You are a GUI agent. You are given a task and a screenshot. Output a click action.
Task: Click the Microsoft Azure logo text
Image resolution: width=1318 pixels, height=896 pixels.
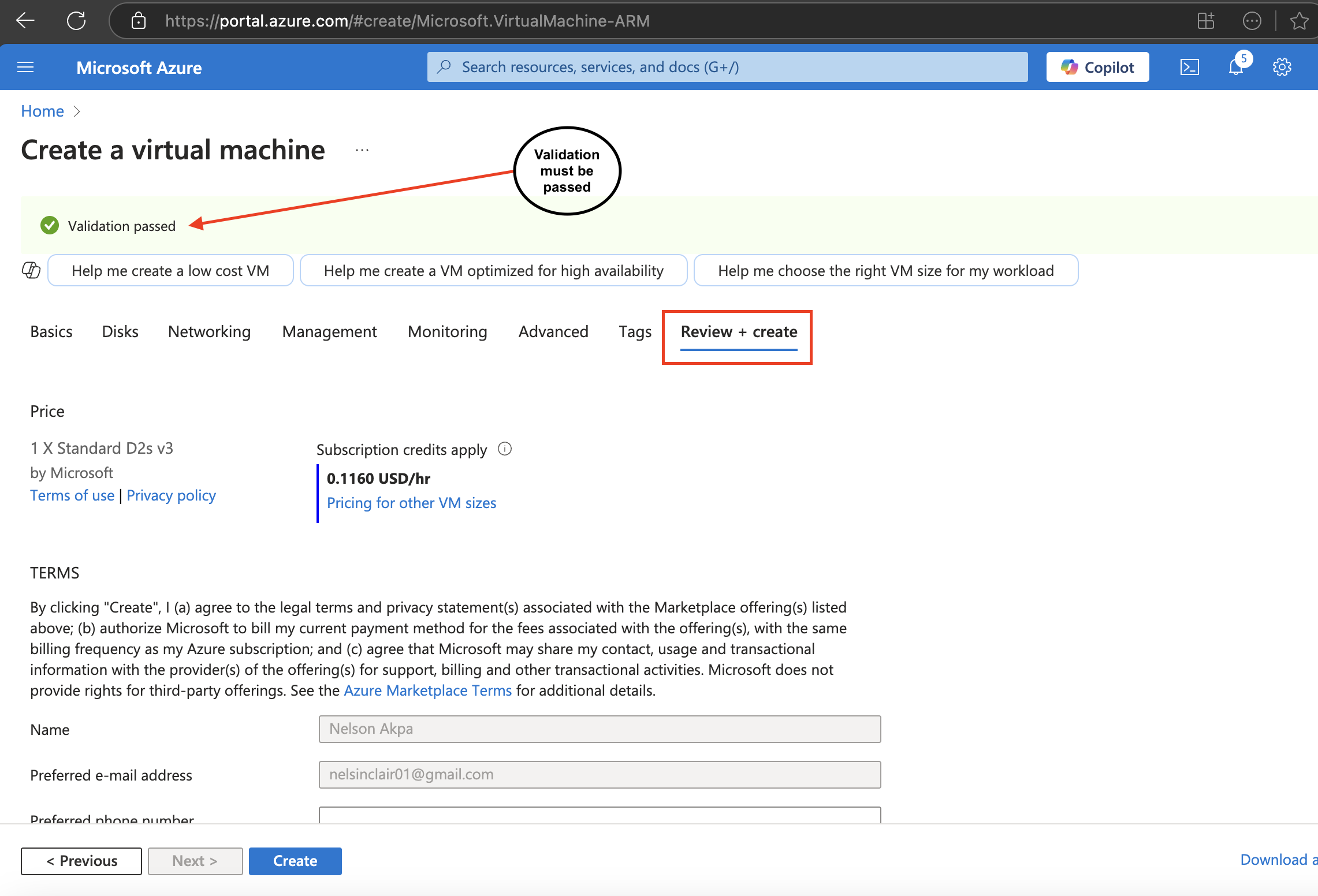(x=139, y=68)
